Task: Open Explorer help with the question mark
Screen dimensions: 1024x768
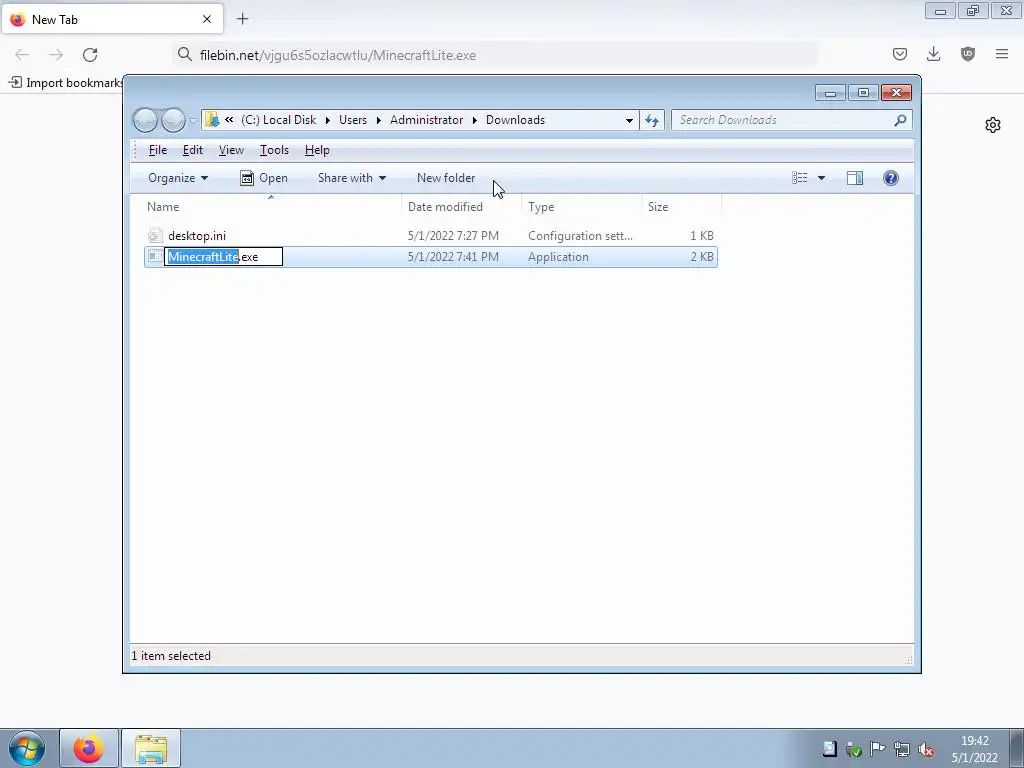Action: (x=890, y=178)
